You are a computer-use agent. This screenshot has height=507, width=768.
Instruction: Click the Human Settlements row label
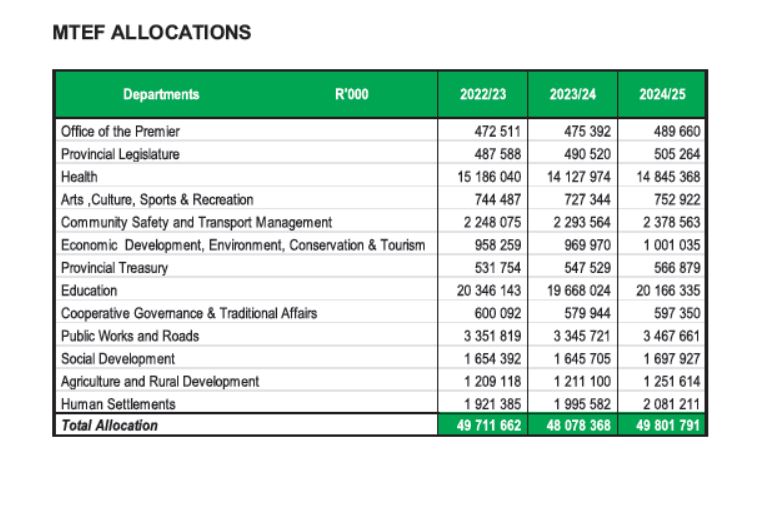(118, 404)
